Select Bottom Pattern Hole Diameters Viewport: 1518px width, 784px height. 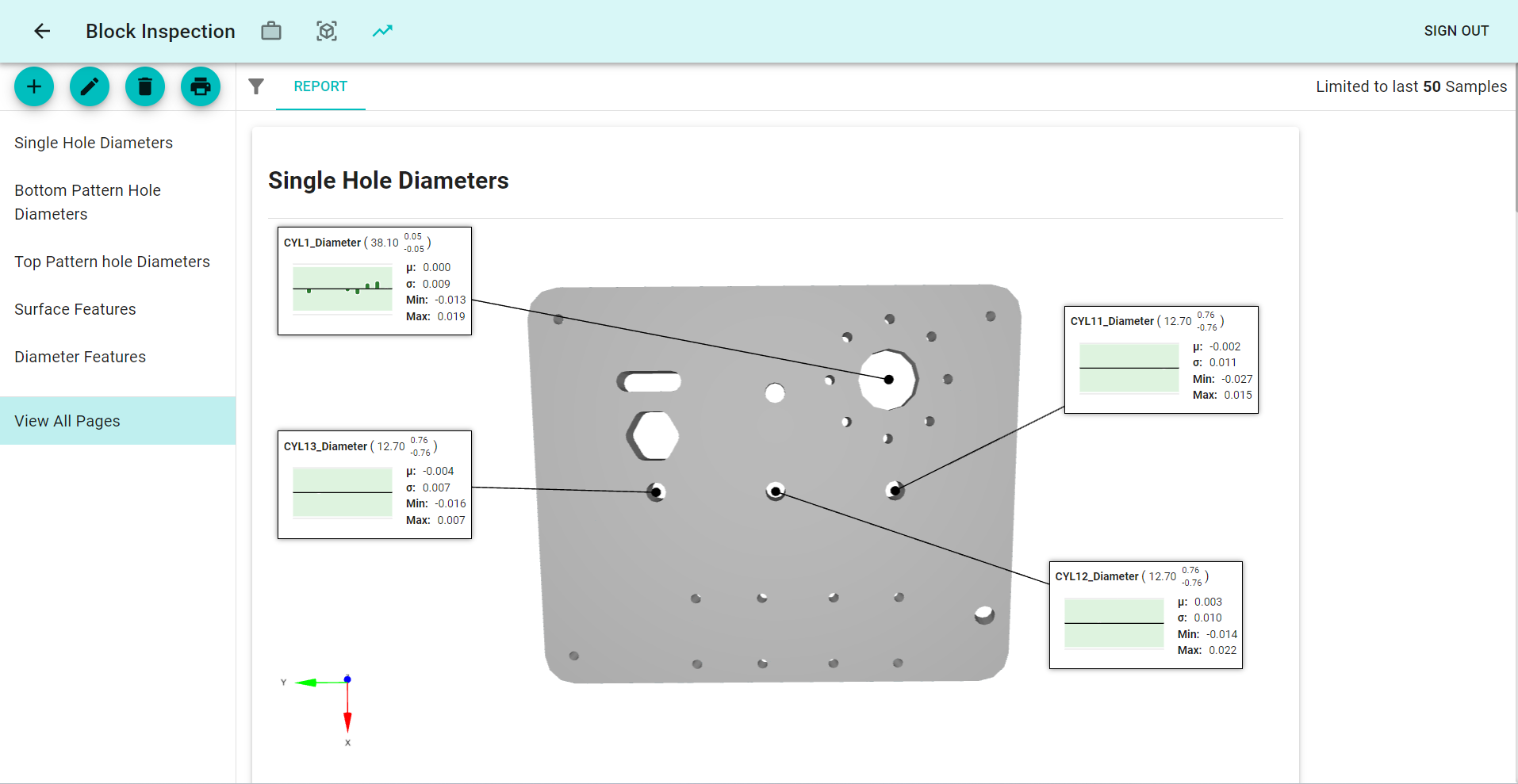tap(87, 201)
